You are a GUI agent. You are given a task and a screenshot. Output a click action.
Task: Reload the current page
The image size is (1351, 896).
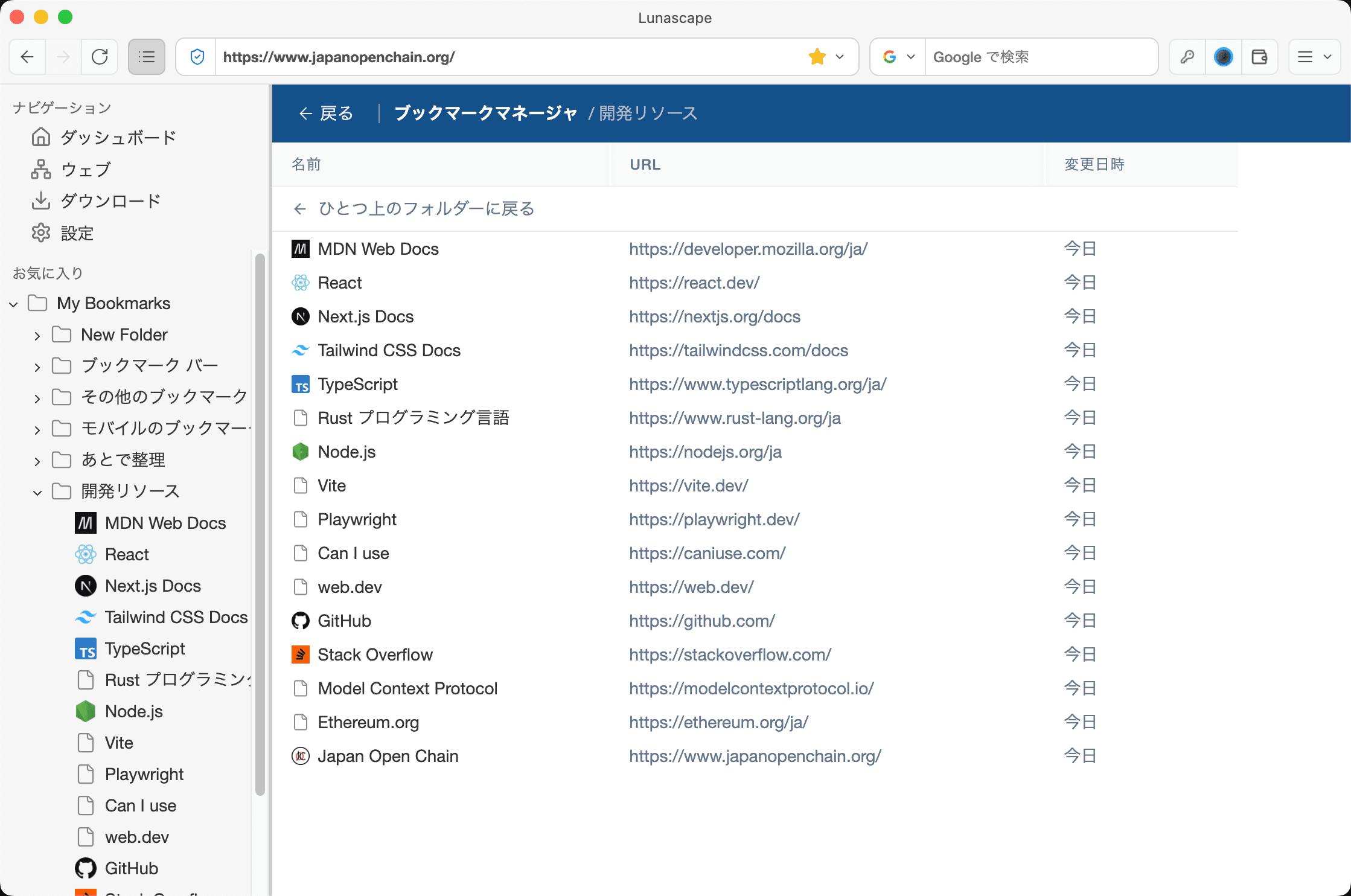[x=100, y=57]
